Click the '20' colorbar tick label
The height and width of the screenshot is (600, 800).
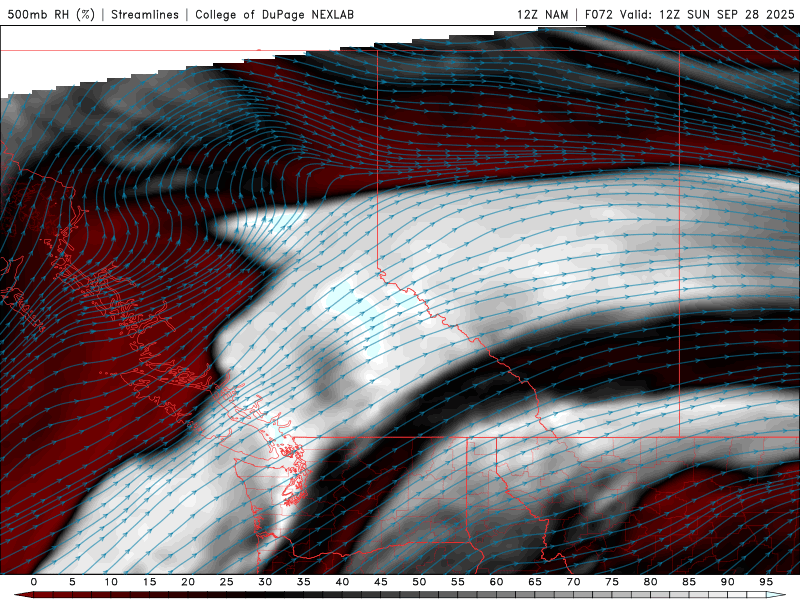click(x=188, y=582)
